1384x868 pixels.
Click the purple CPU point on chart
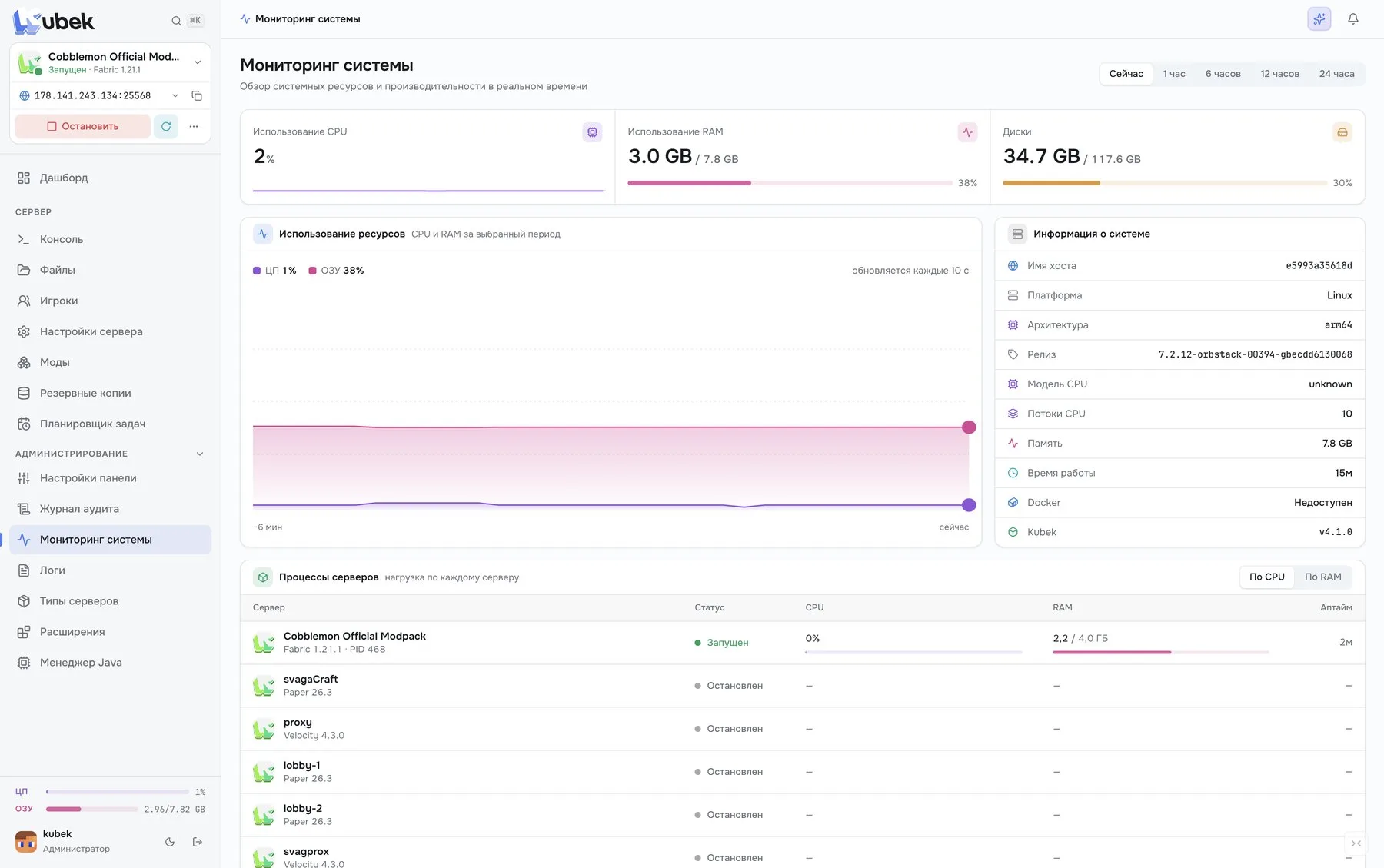pos(969,505)
